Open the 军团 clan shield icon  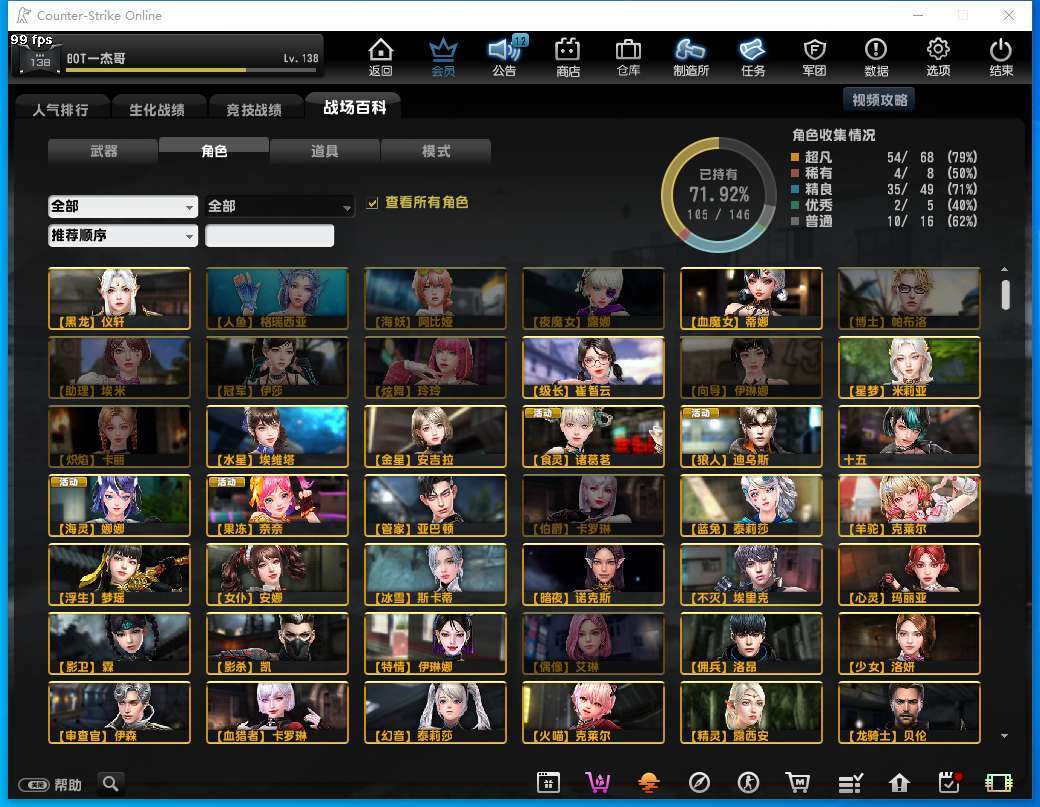(814, 57)
